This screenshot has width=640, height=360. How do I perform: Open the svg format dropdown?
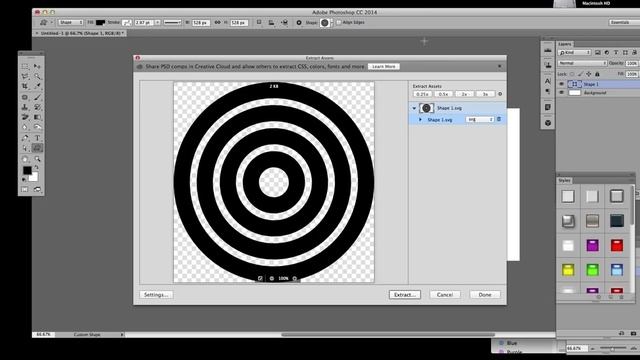pyautogui.click(x=480, y=119)
